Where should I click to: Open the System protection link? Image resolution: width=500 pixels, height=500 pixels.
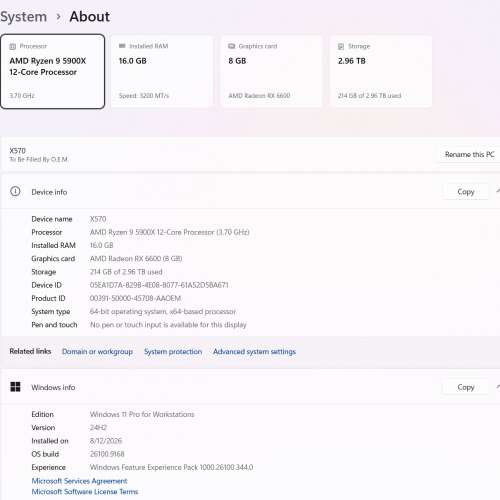click(173, 352)
